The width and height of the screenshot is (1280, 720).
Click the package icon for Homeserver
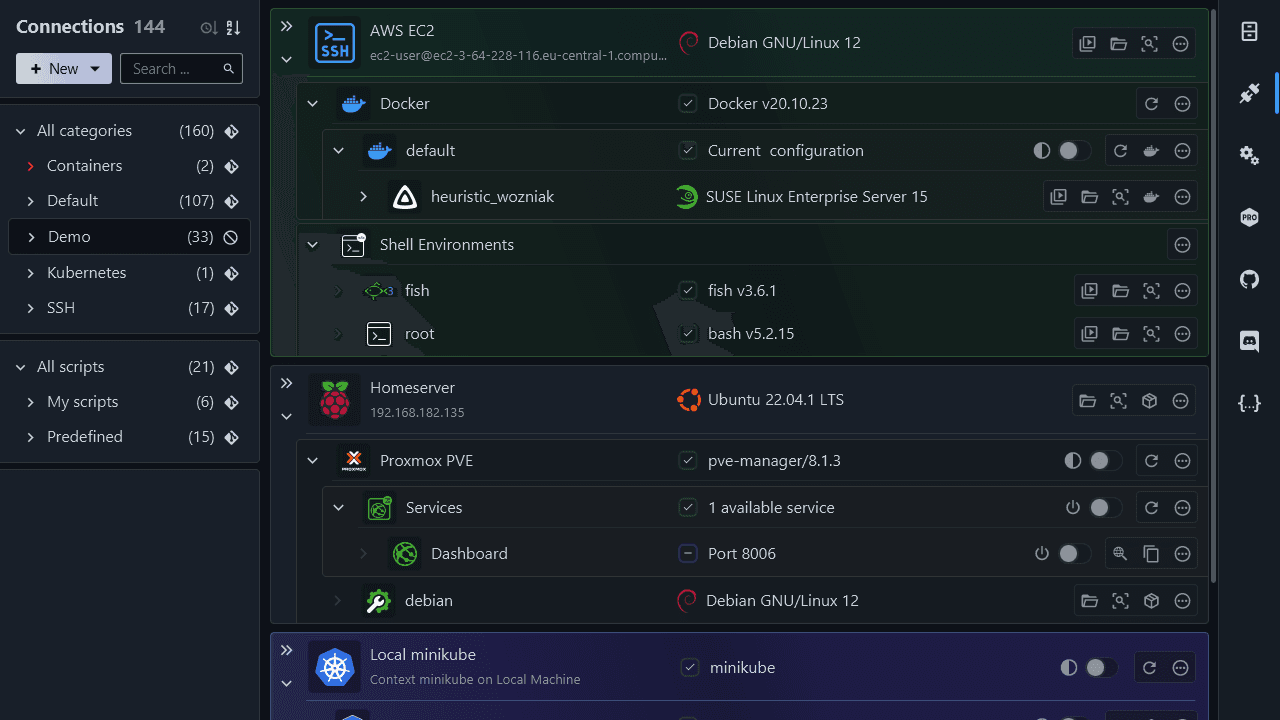tap(1149, 401)
